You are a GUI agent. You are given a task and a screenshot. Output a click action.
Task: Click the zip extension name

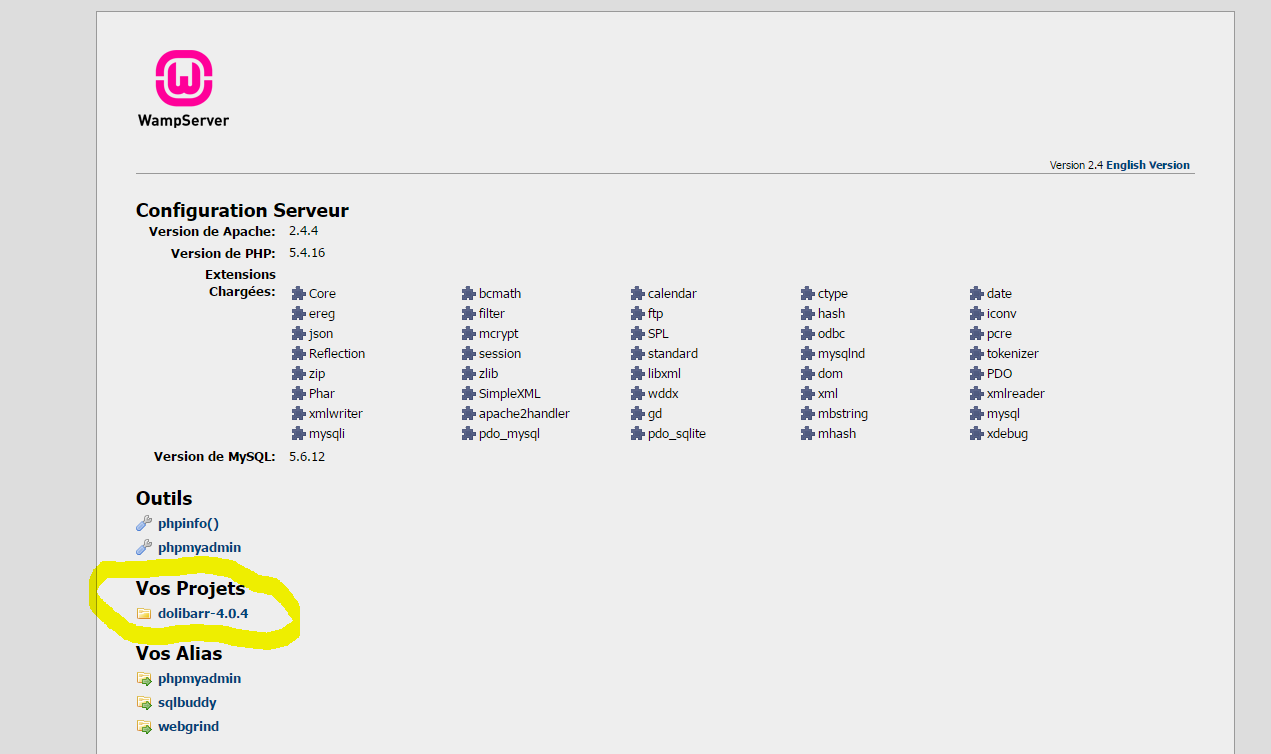pyautogui.click(x=317, y=373)
